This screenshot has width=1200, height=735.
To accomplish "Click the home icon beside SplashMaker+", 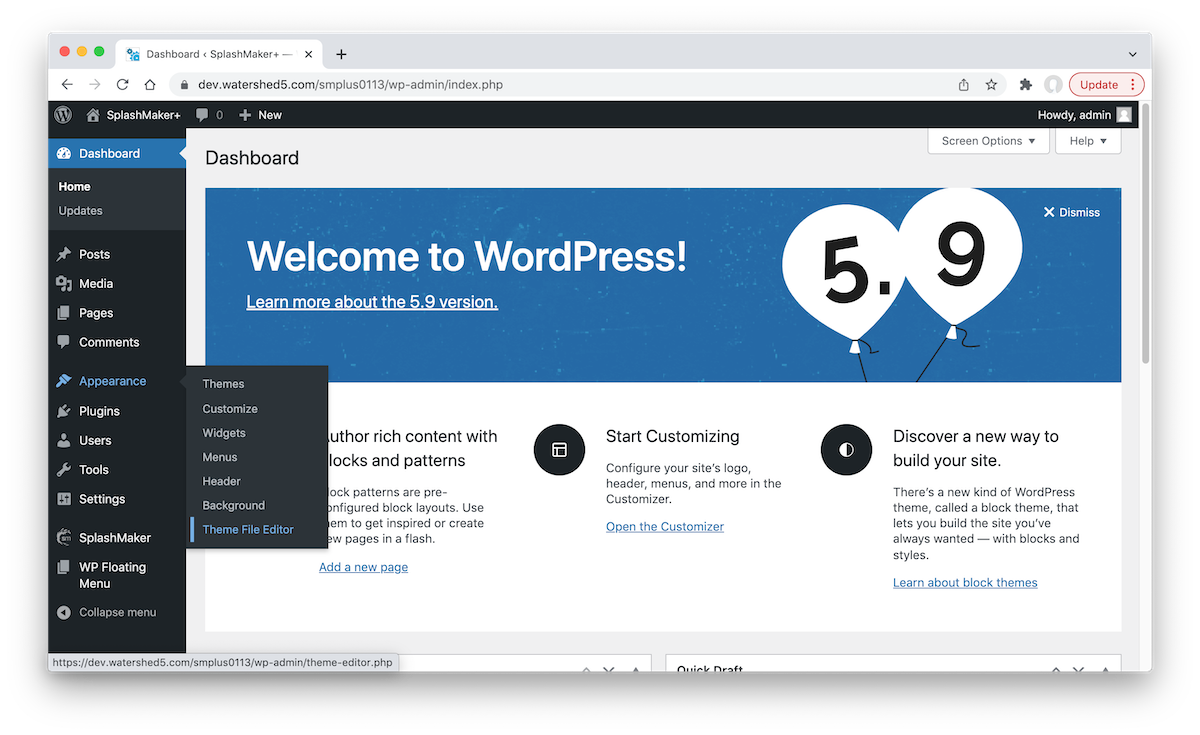I will [x=93, y=115].
